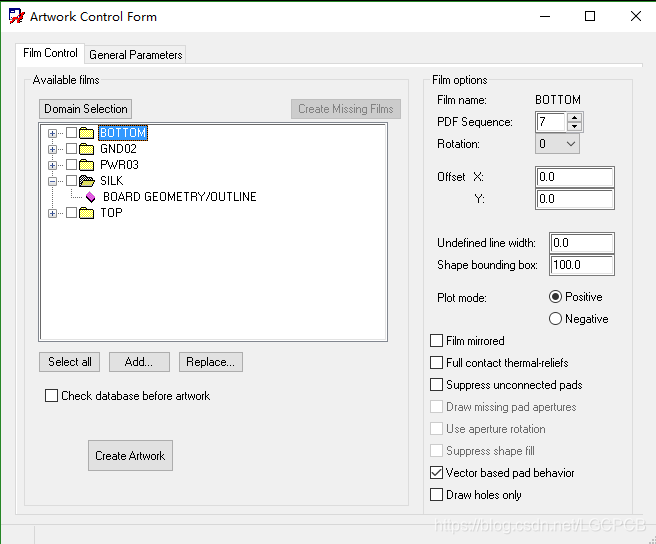Toggle the Film mirrored checkbox

pos(436,341)
